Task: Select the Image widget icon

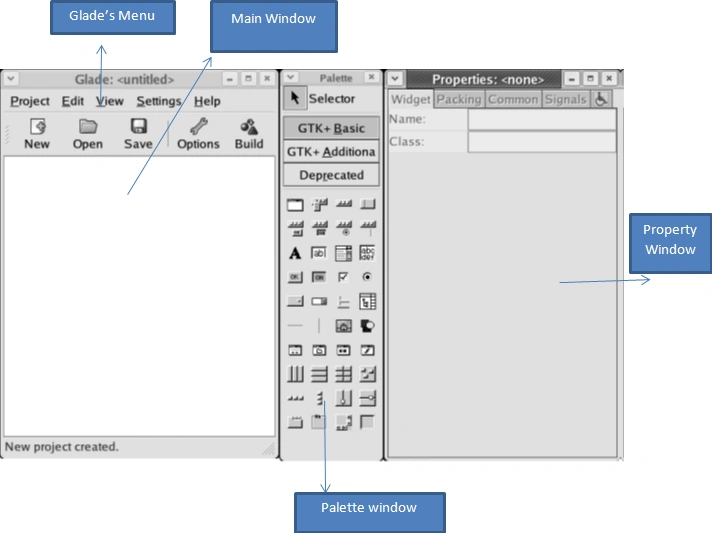Action: 343,326
